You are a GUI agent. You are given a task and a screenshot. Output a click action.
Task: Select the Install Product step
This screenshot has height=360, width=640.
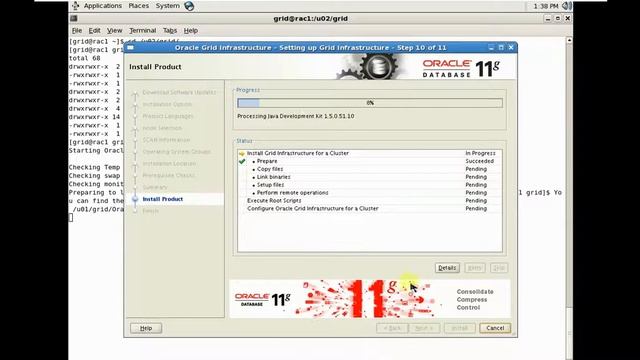(162, 199)
